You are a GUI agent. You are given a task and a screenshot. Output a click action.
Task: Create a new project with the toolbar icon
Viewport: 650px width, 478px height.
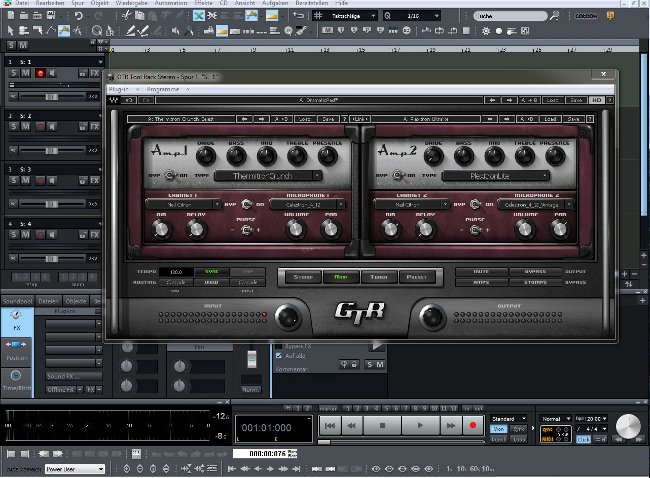11,16
